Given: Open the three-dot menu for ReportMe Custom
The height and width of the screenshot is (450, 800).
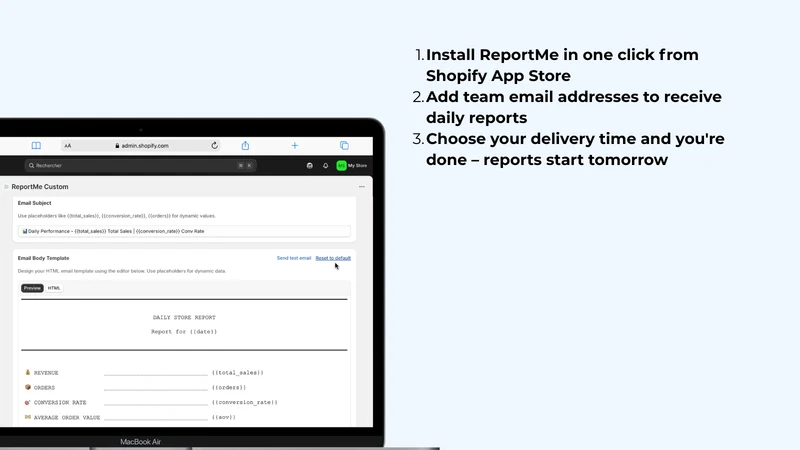Looking at the screenshot, I should [362, 187].
